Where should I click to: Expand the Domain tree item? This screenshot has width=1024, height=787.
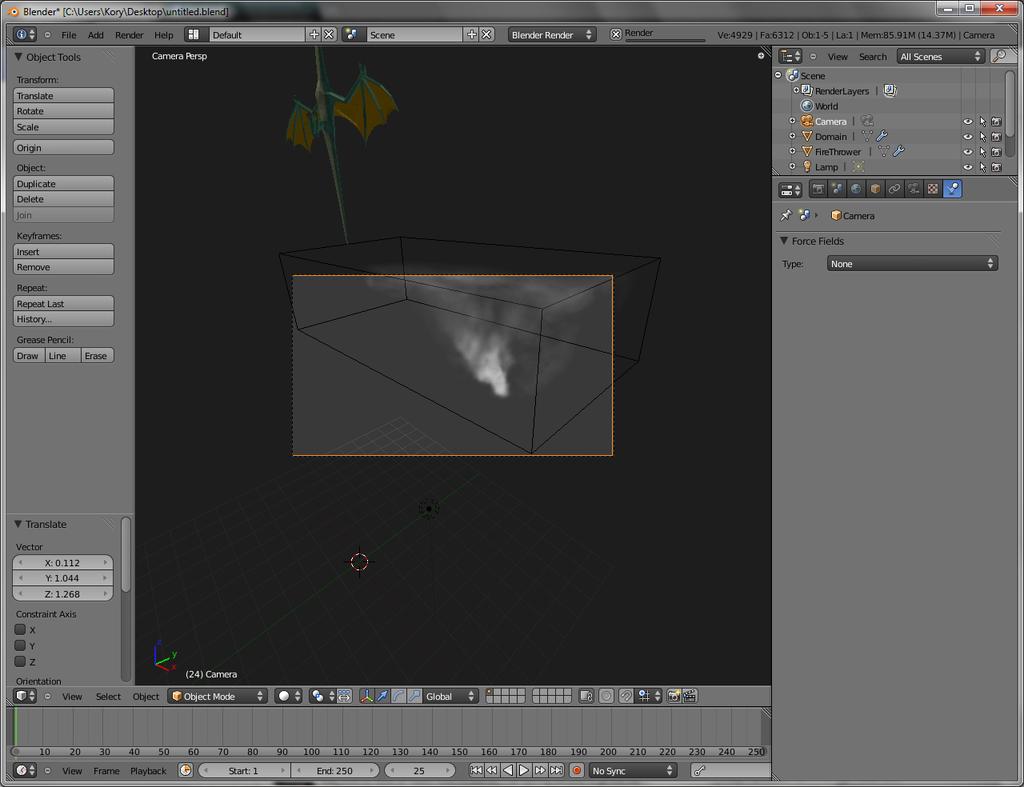click(x=792, y=136)
